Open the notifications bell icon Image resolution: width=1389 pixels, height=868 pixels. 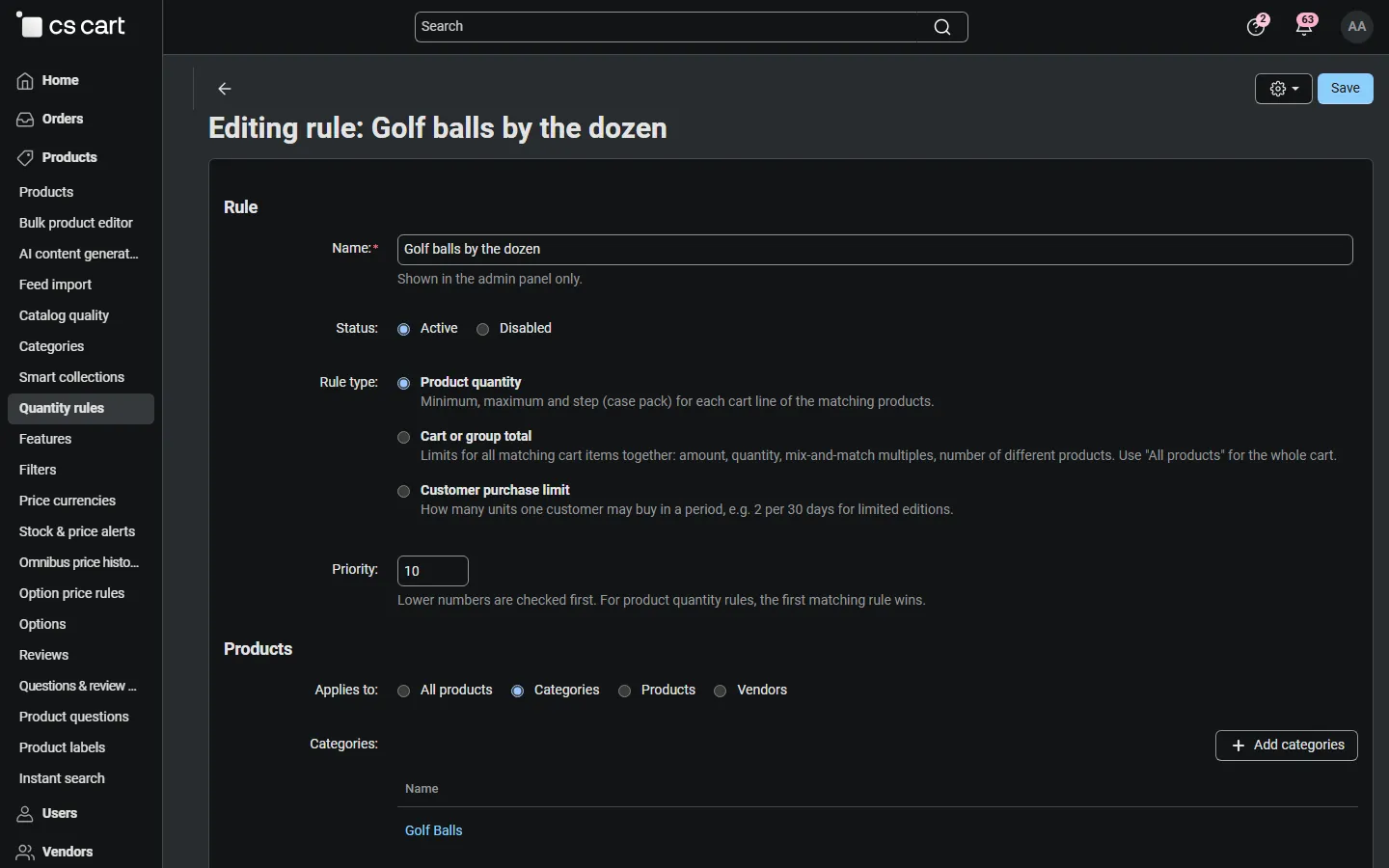point(1306,26)
